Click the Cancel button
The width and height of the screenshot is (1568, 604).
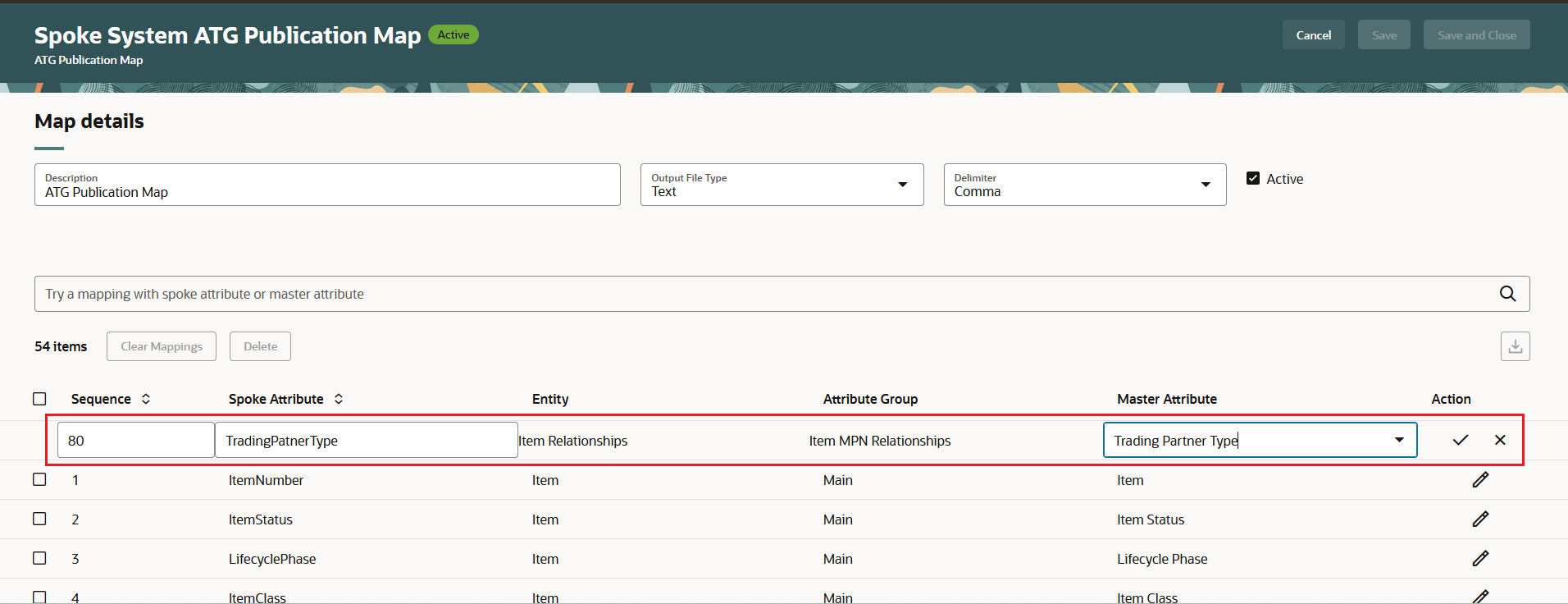tap(1314, 34)
